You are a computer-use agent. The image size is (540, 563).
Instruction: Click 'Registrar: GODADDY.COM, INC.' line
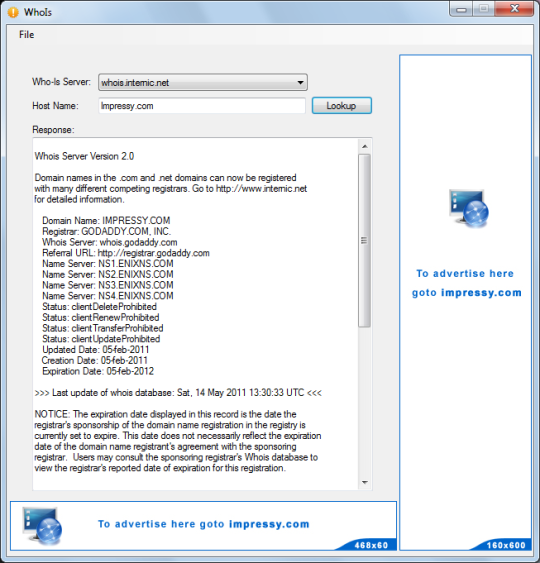point(106,231)
